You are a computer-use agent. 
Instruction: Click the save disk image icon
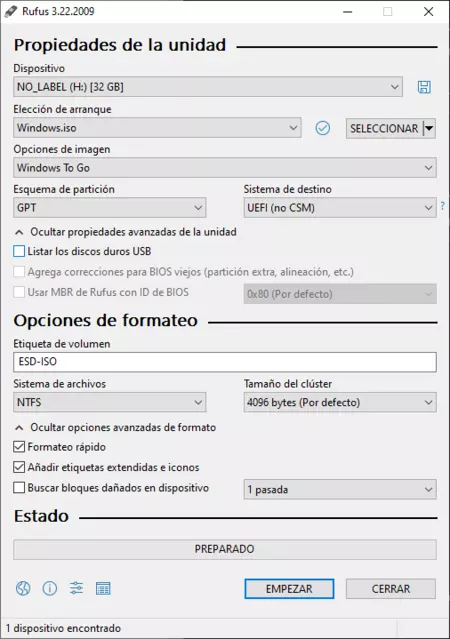tap(424, 87)
